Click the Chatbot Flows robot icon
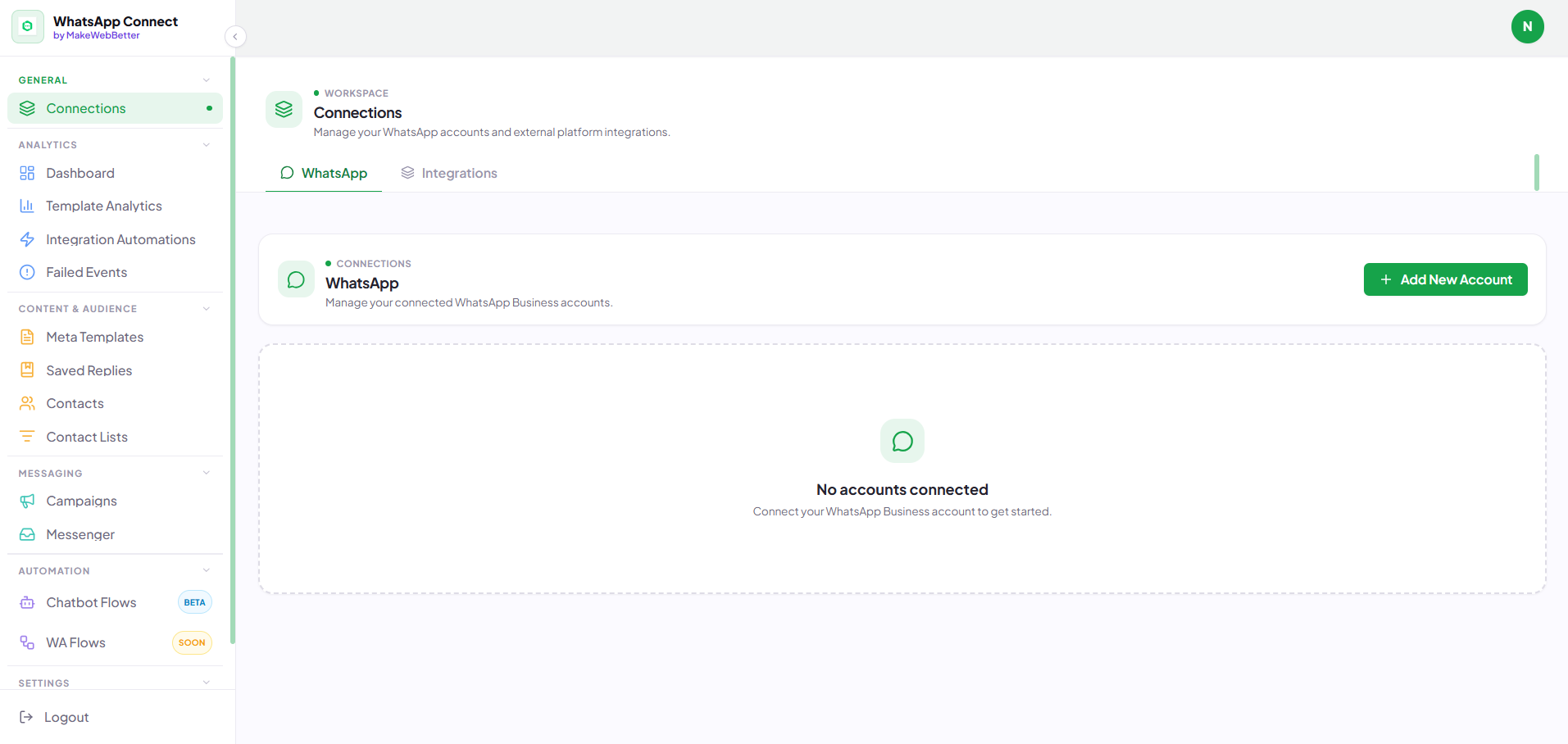Viewport: 1568px width, 744px height. tap(27, 602)
